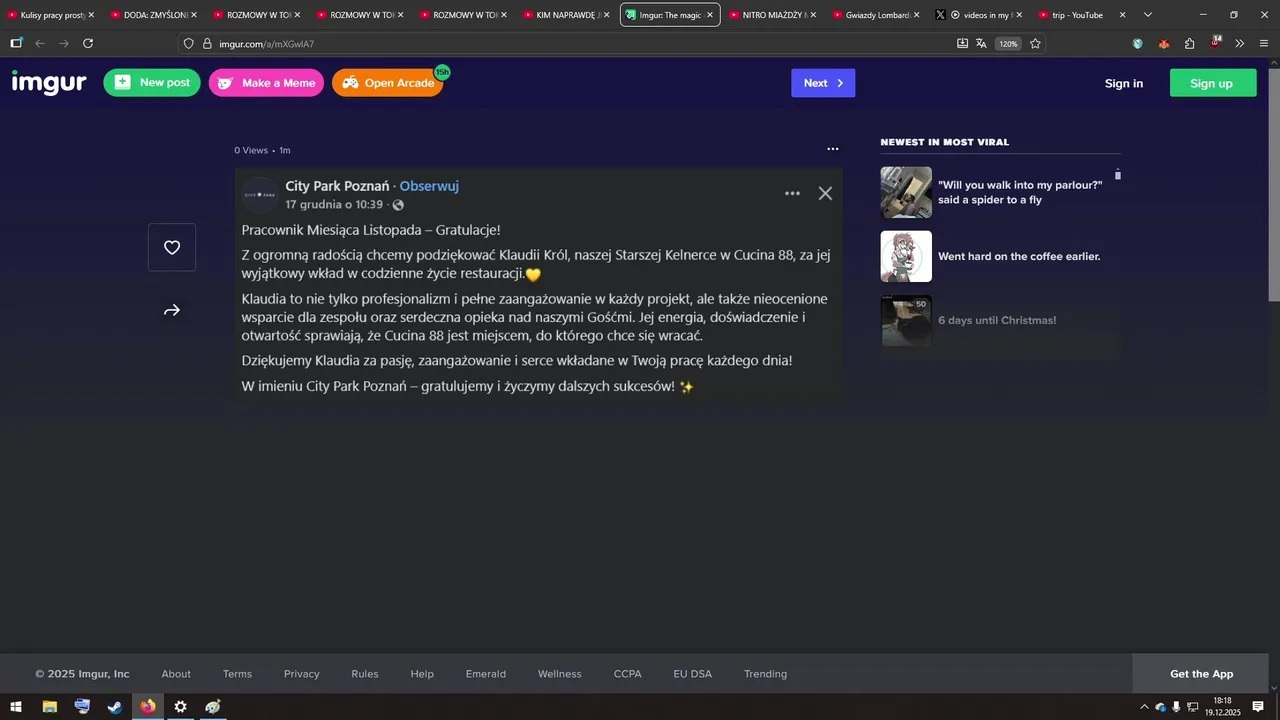Close the trip - YouTube tab
Screen dimensions: 1280x720
(1122, 15)
